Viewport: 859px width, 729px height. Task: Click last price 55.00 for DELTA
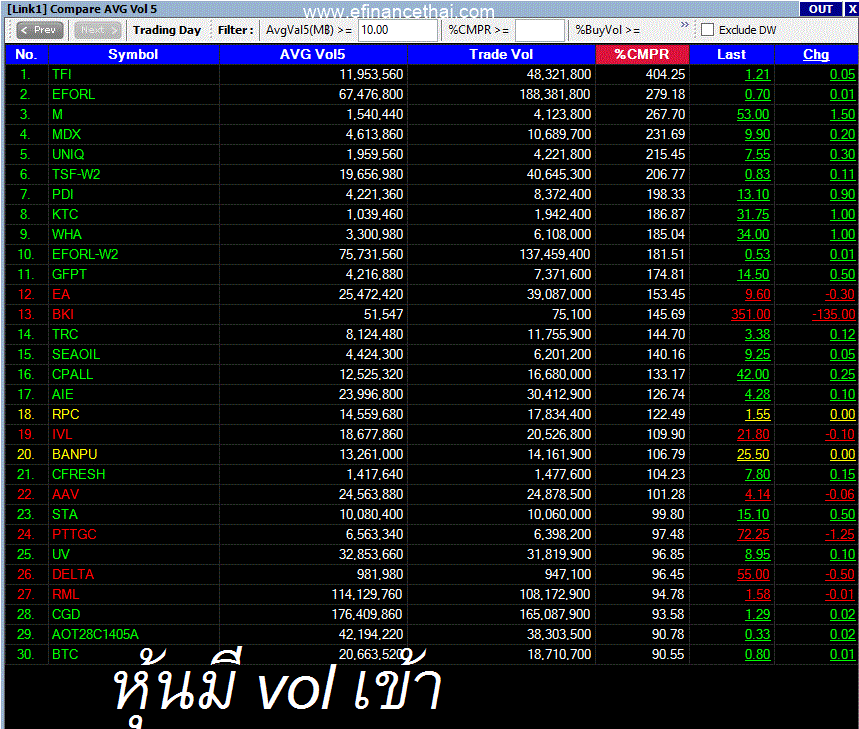click(x=753, y=574)
